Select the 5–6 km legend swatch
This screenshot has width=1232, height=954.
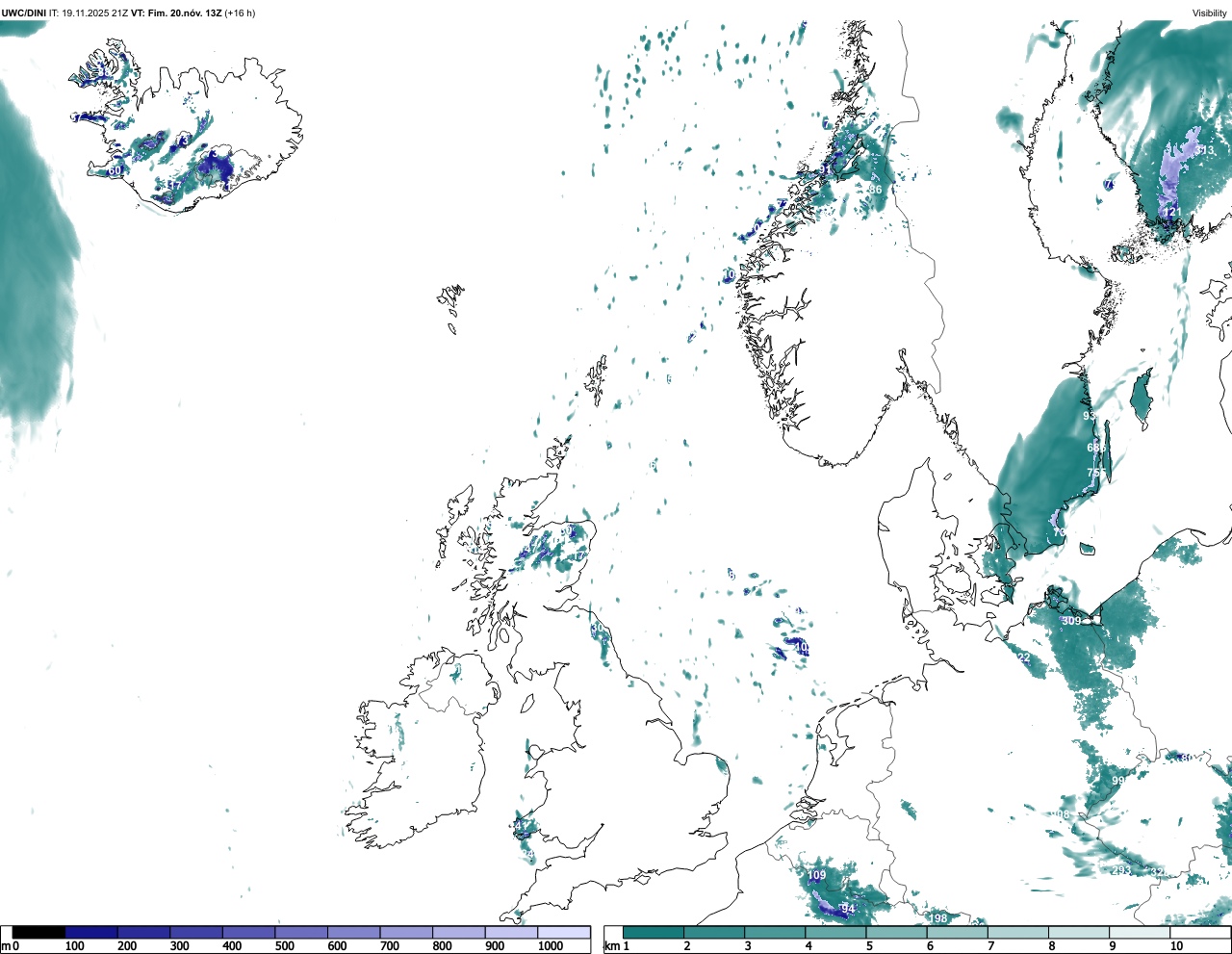pos(896,932)
